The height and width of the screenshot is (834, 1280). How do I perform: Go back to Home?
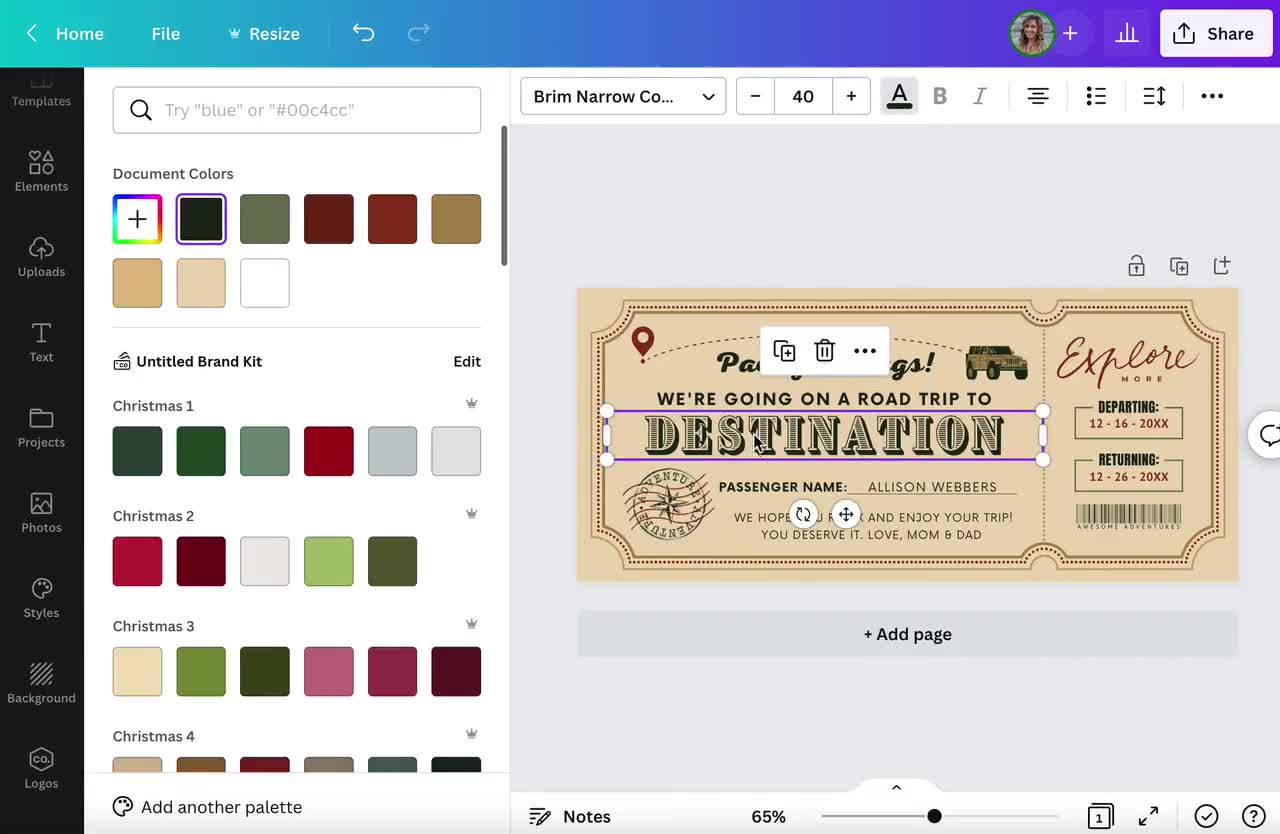click(66, 33)
